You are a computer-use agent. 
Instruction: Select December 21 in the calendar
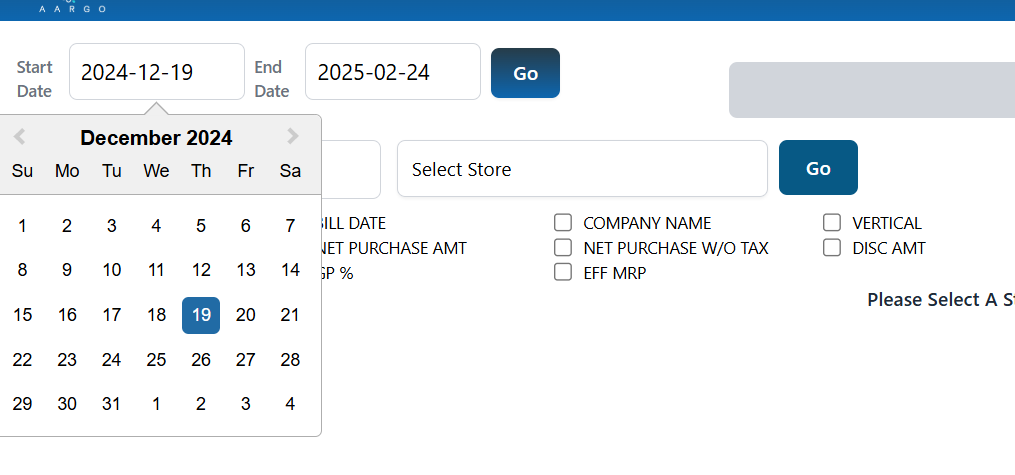290,315
